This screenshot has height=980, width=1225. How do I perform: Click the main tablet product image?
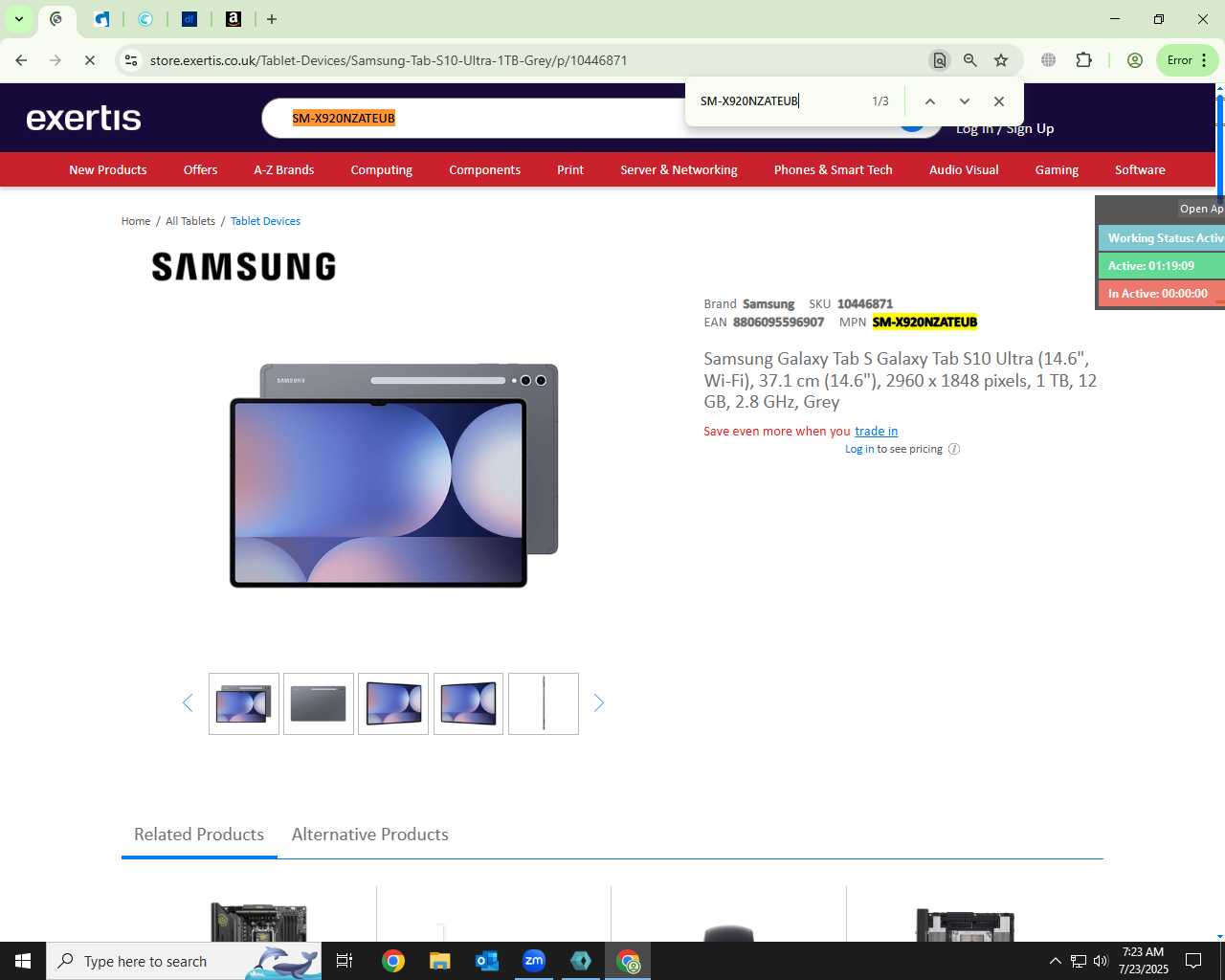click(x=393, y=475)
